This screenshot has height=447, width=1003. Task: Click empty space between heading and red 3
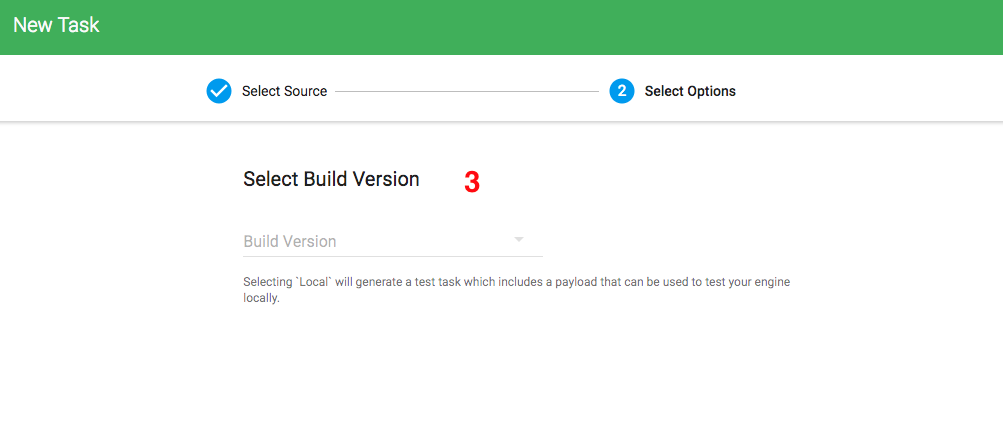click(441, 180)
